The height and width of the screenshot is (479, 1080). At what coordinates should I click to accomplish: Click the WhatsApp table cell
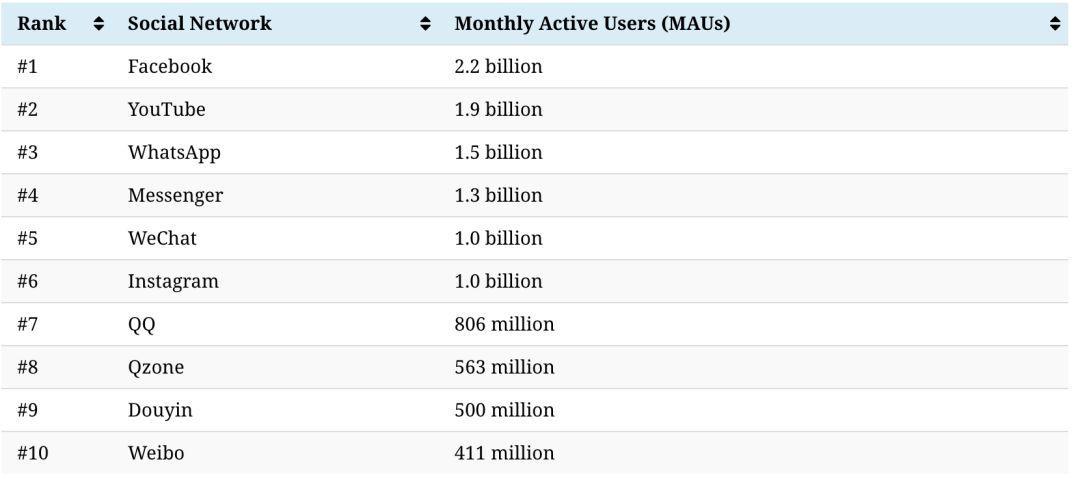(x=174, y=153)
